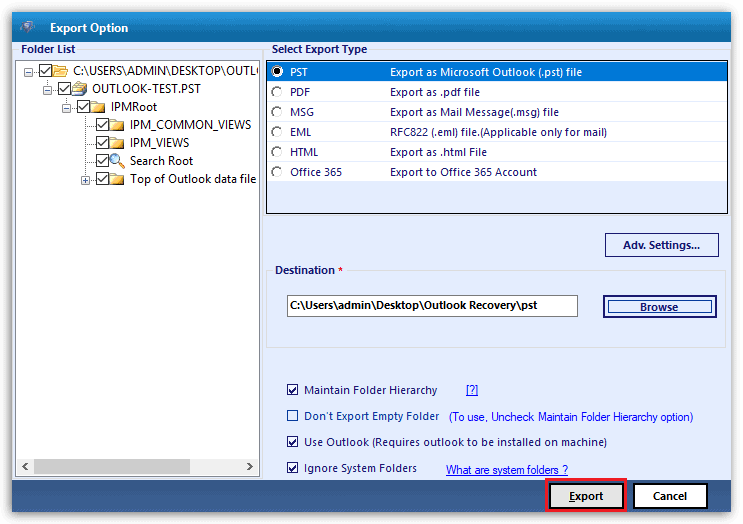Screen dimensions: 743x524
Task: Select 'Export as .html File' text
Action: pyautogui.click(x=438, y=152)
